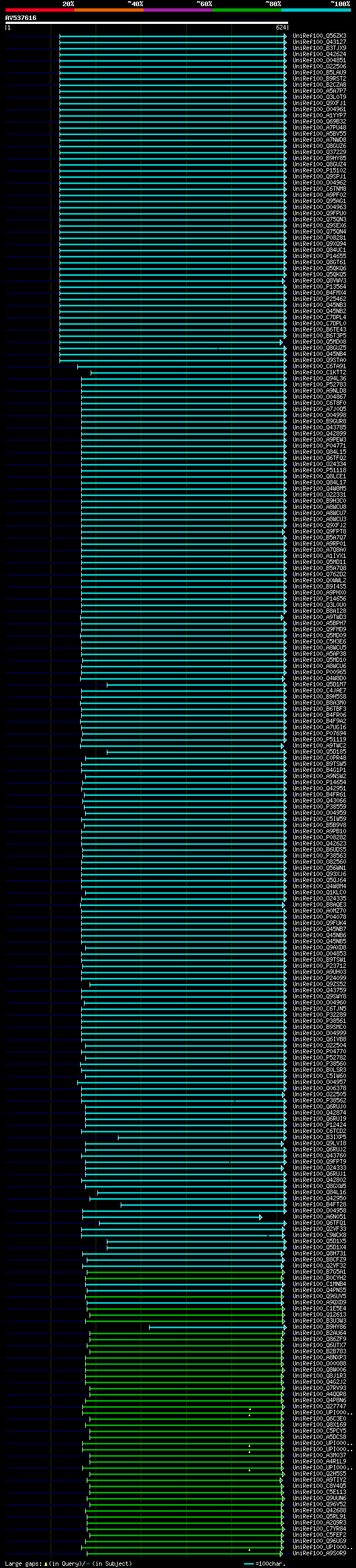Click the Large gaps legend text

[x=24, y=1564]
